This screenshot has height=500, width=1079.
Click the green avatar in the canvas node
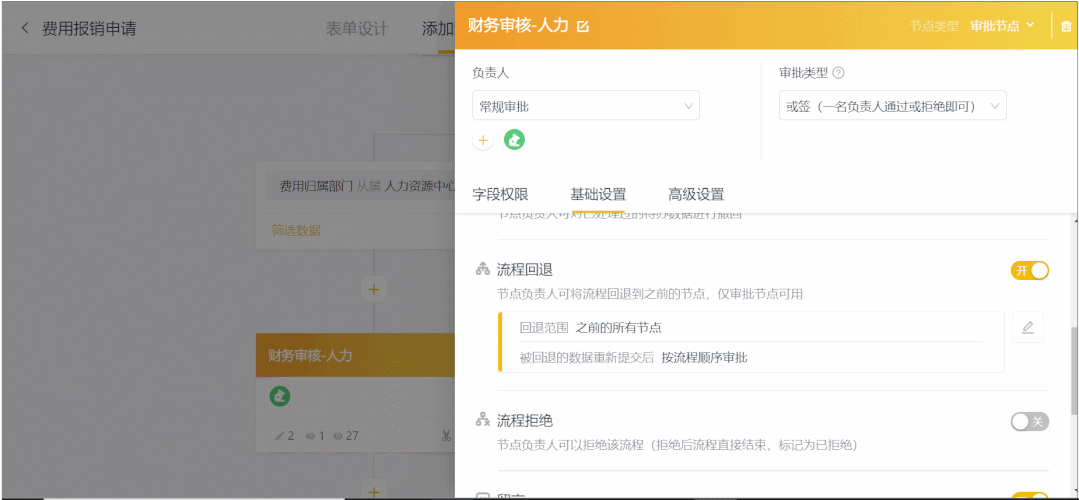pos(280,396)
